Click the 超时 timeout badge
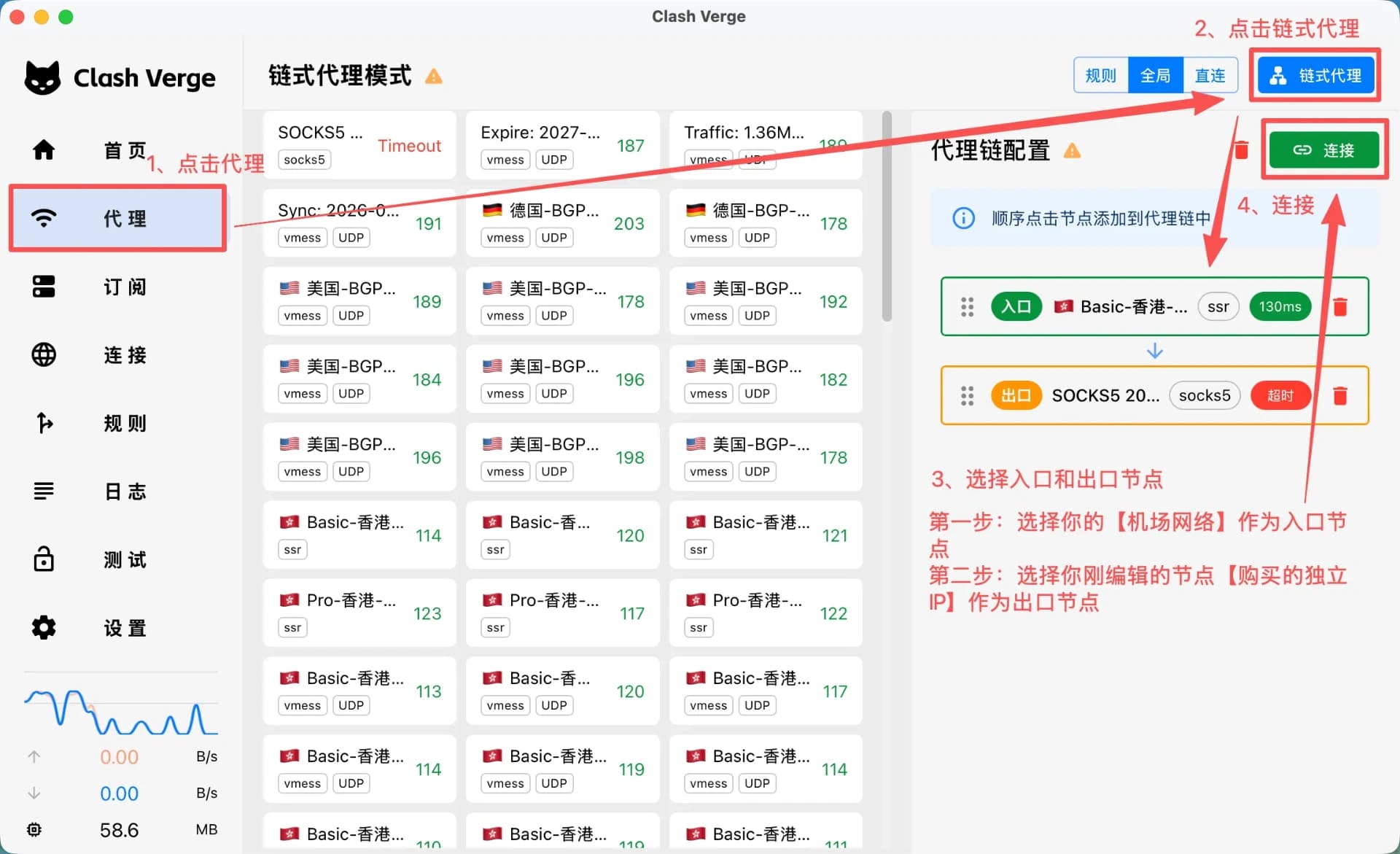Image resolution: width=1400 pixels, height=854 pixels. point(1280,396)
